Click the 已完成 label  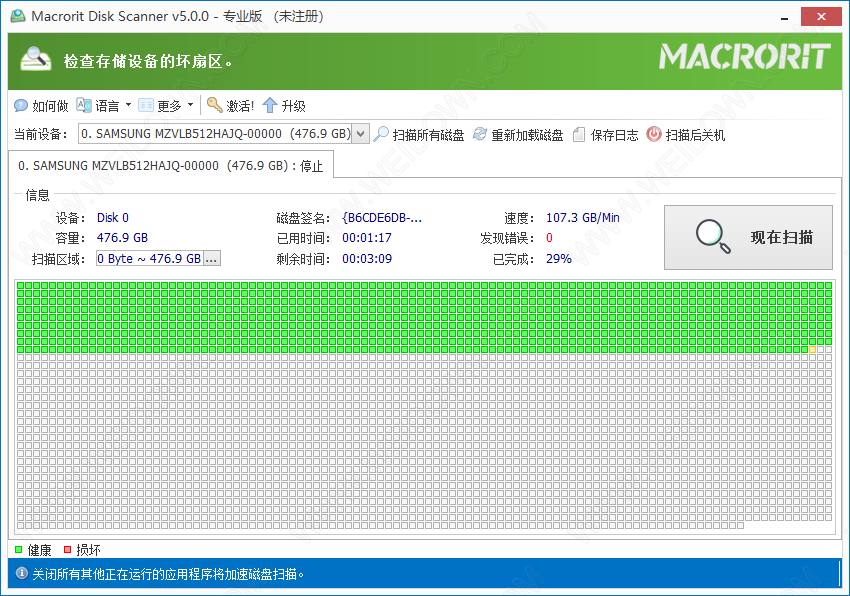pyautogui.click(x=513, y=259)
